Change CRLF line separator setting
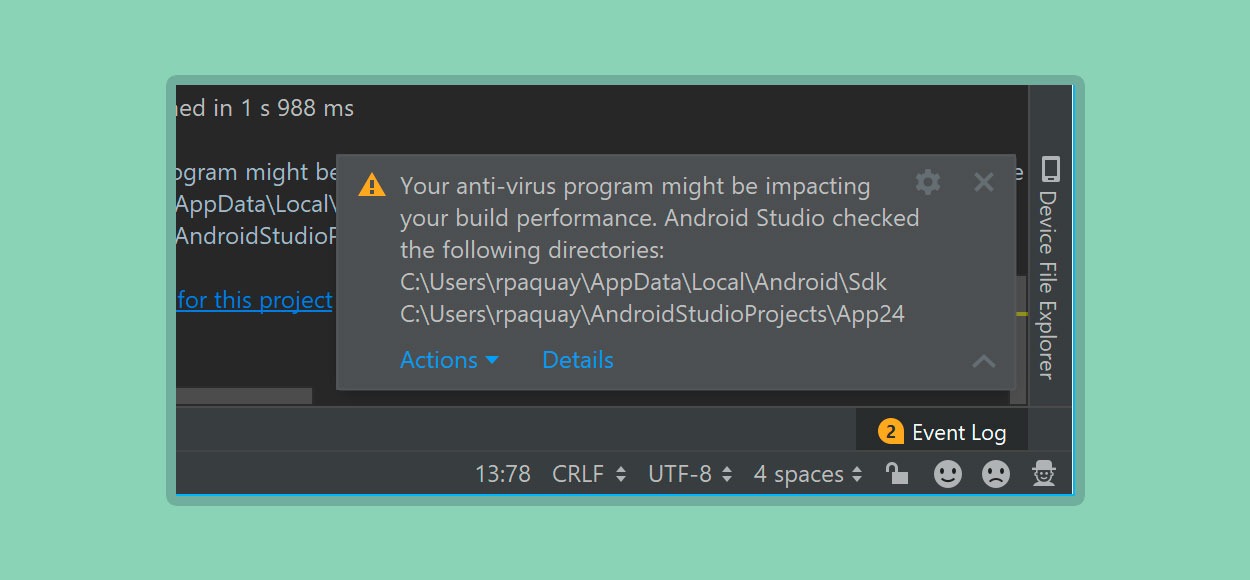 [x=589, y=474]
